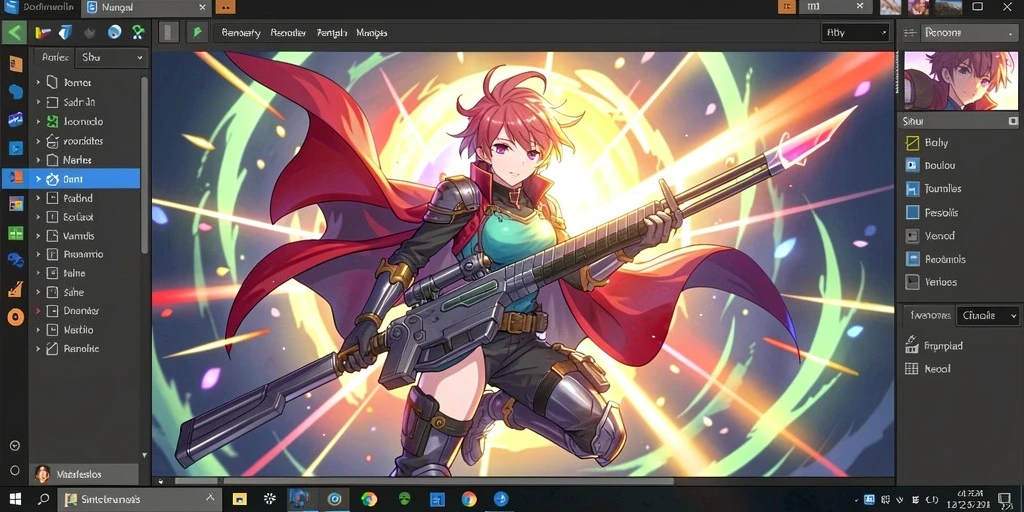
Task: Click the green play-arrow toolbar button
Action: [197, 32]
